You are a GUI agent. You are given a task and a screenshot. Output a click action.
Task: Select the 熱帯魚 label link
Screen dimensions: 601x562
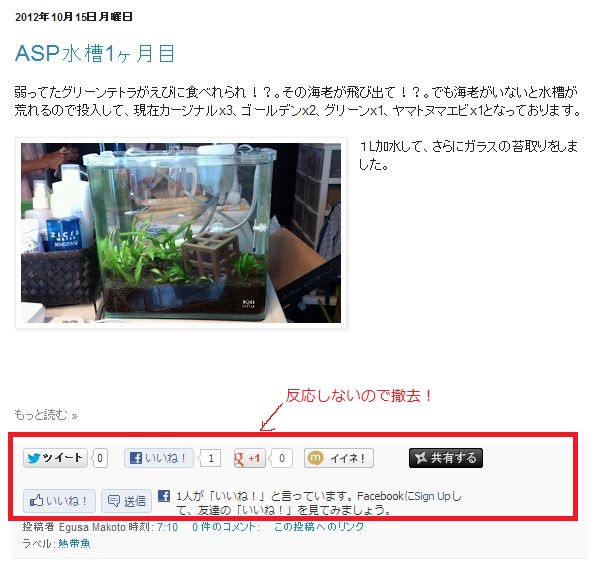[74, 543]
